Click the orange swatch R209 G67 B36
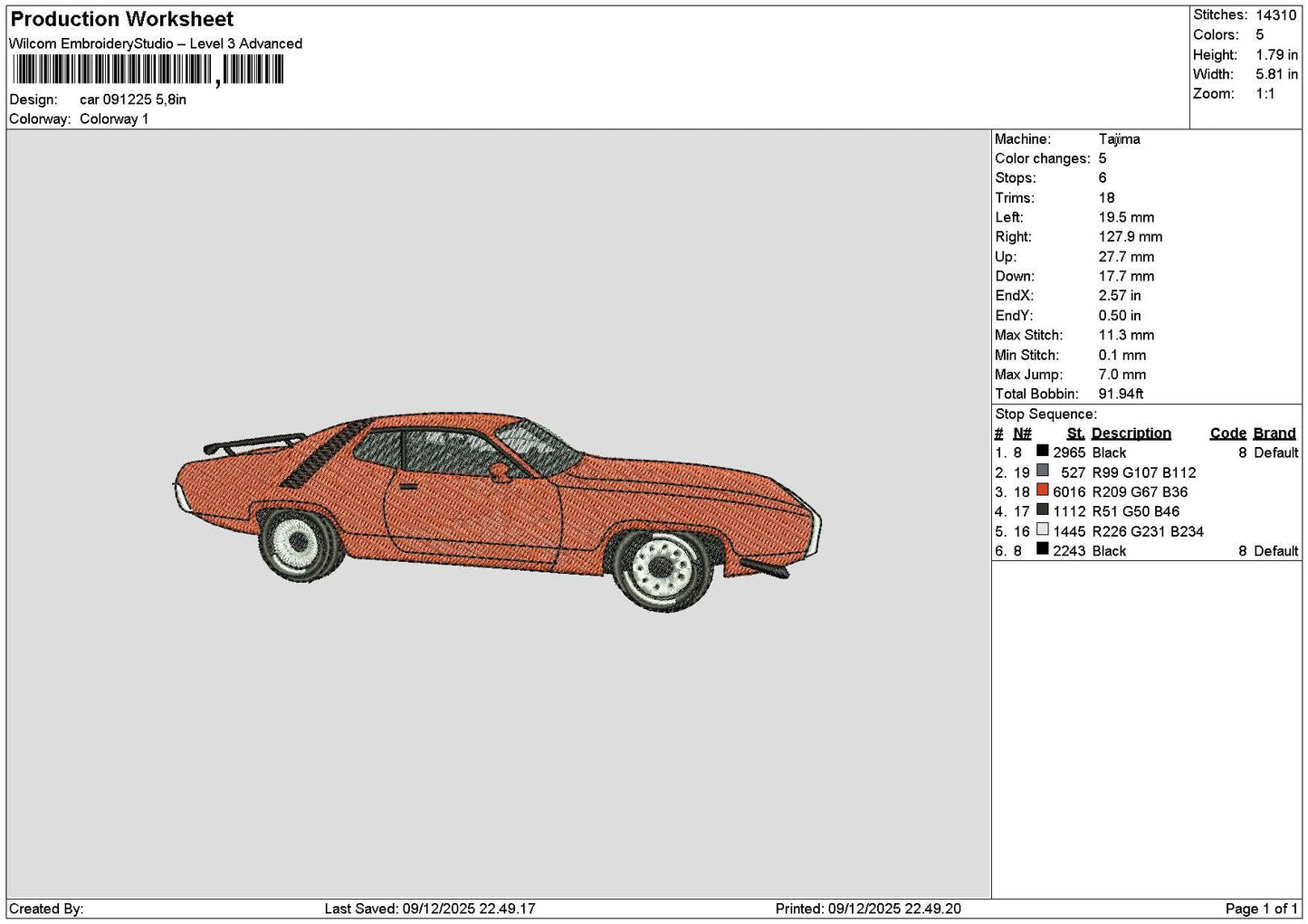Viewport: 1308px width, 924px height. click(1043, 491)
